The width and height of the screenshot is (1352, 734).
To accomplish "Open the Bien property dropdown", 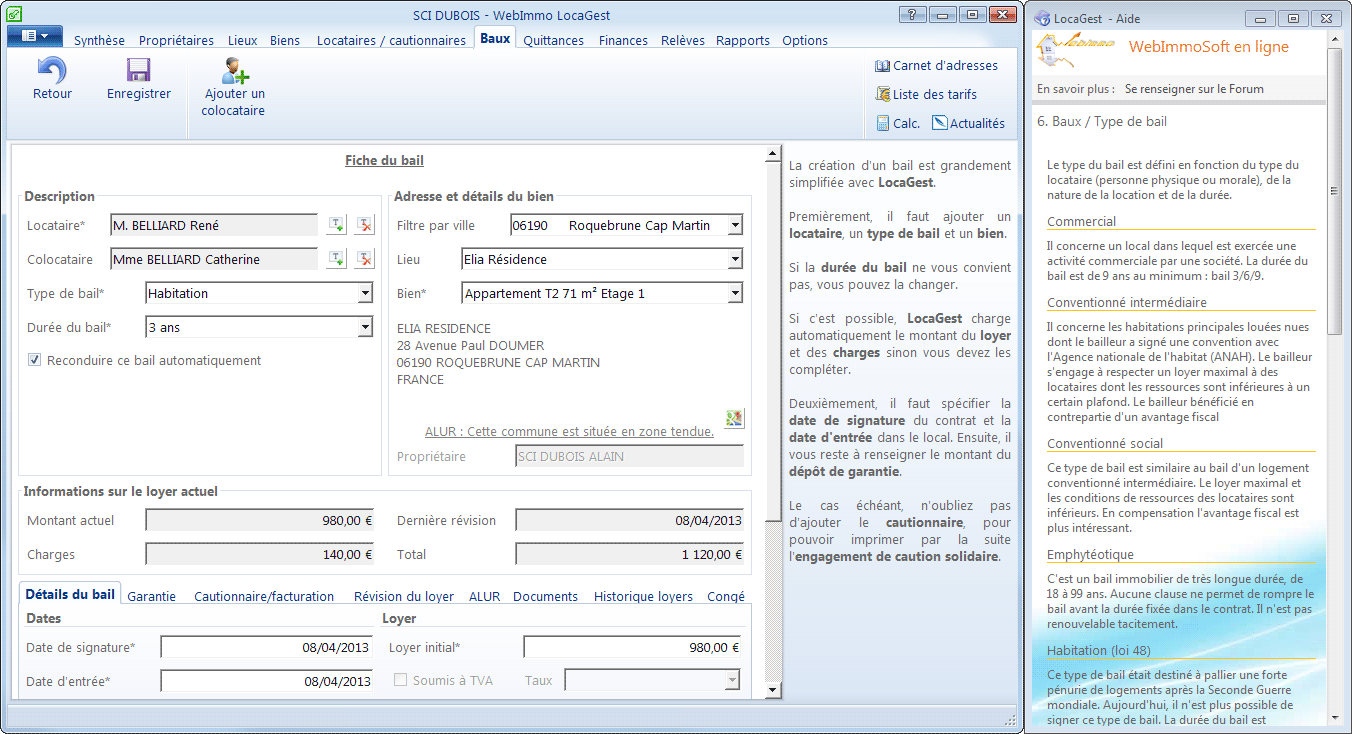I will [735, 293].
